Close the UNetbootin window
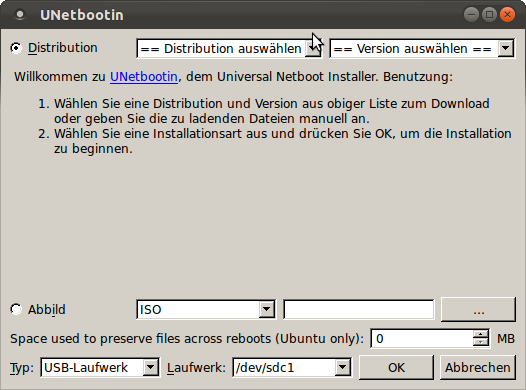Viewport: 526px width, 390px height. tap(507, 15)
